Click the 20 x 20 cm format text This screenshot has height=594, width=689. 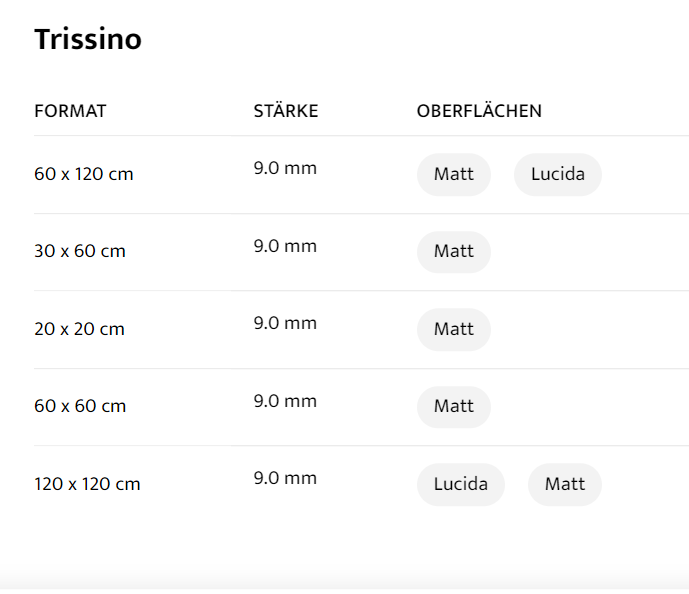point(80,329)
